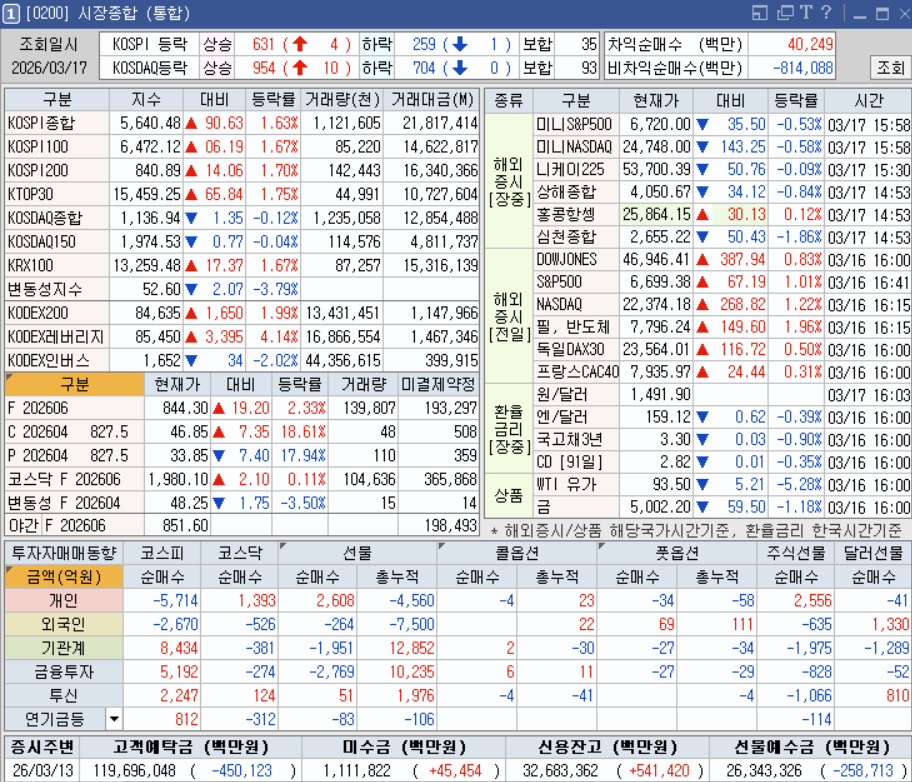Click the 달러선물 column header
912x782 pixels.
873,553
